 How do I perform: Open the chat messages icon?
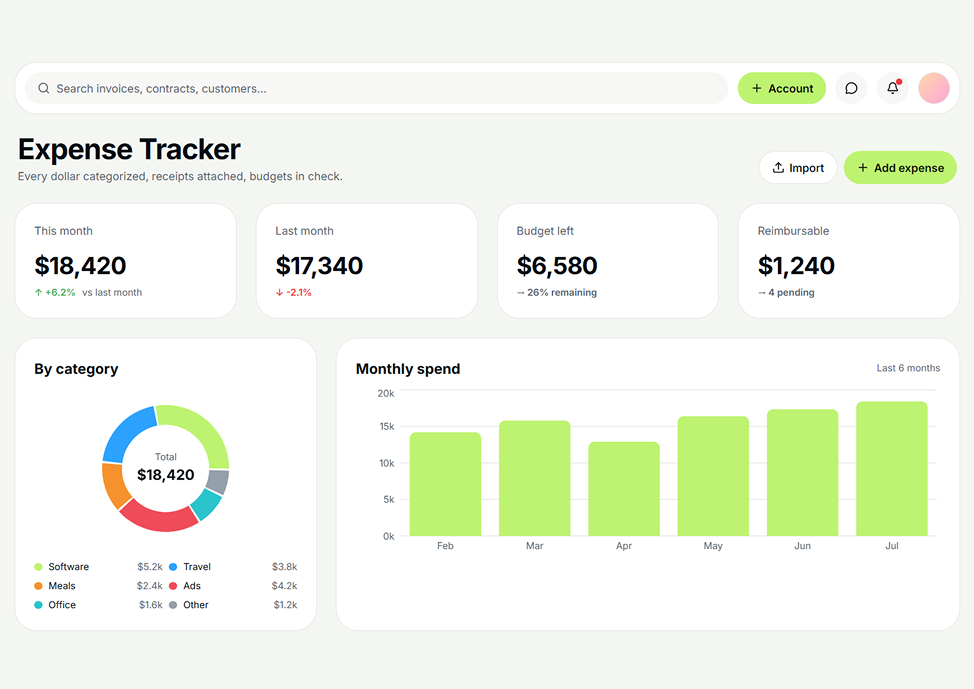point(851,88)
